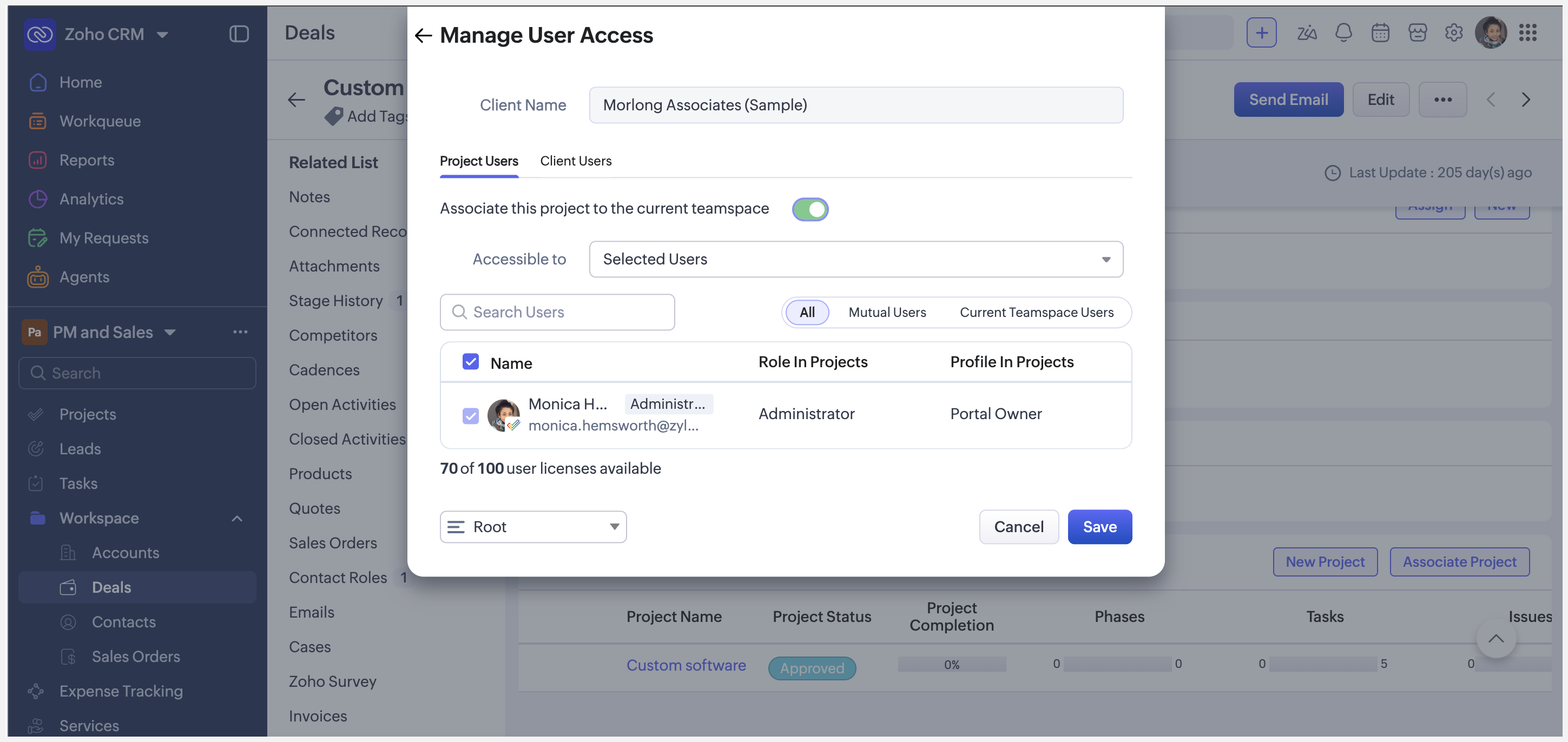The image size is (1568, 742).
Task: Open the Custom software project link
Action: [686, 665]
